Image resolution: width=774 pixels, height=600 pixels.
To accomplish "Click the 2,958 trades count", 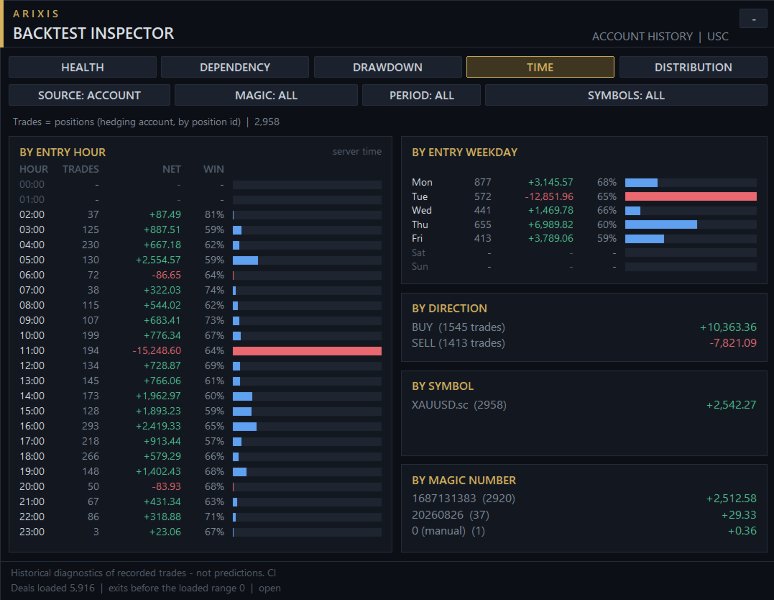I will [267, 122].
